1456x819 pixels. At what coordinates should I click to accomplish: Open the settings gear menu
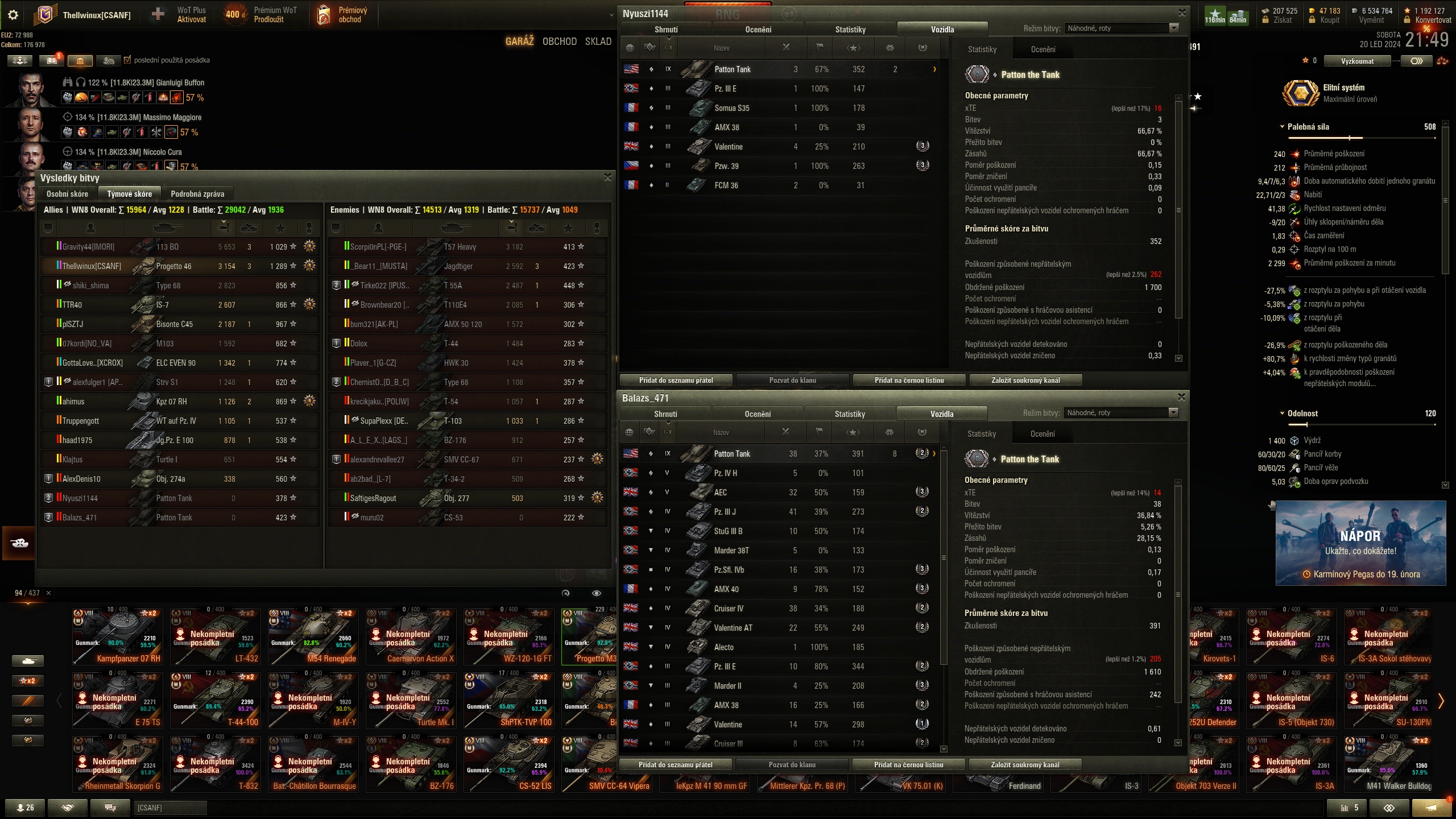13,15
